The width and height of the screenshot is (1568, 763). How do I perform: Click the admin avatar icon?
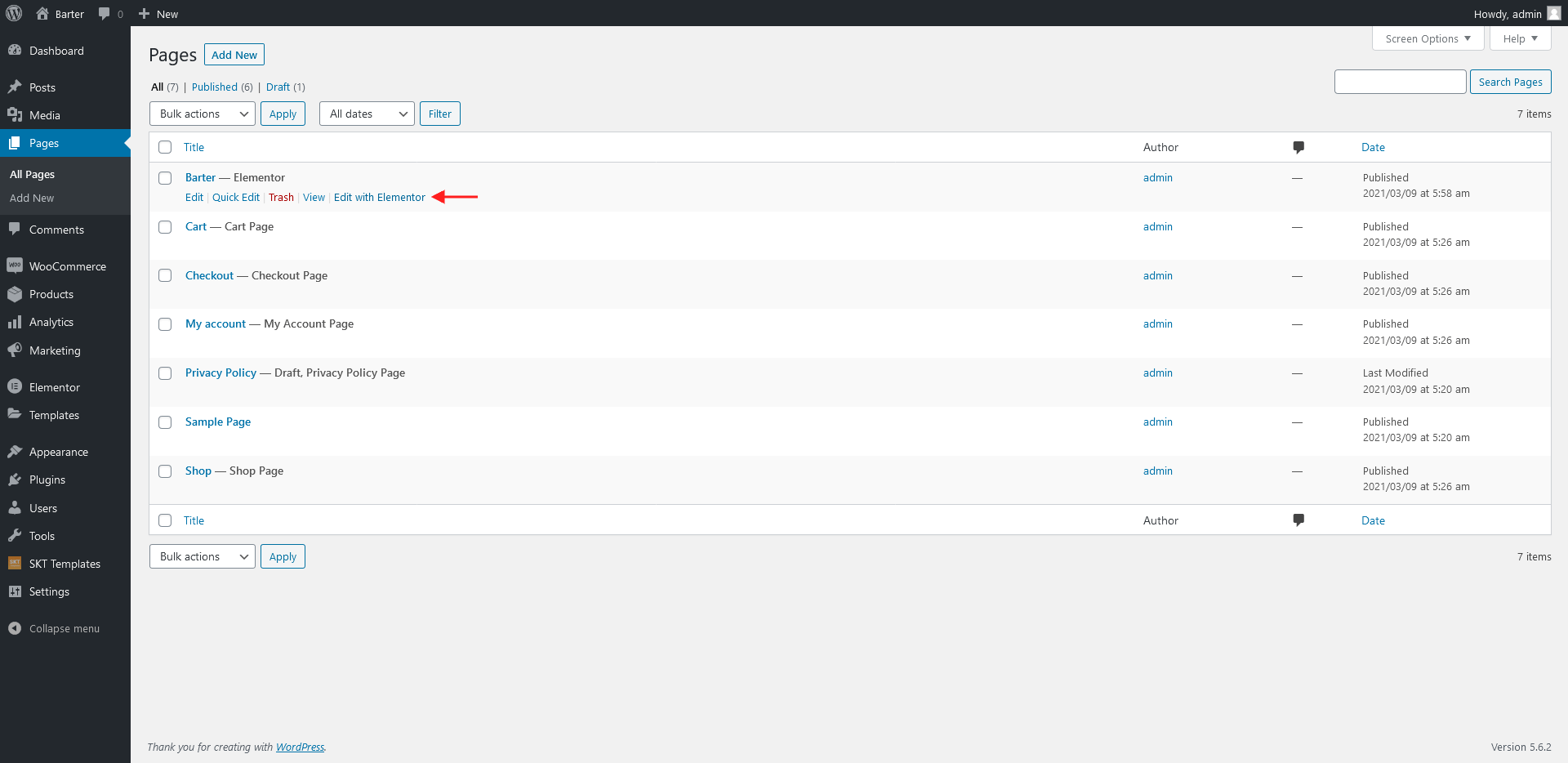[x=1553, y=13]
